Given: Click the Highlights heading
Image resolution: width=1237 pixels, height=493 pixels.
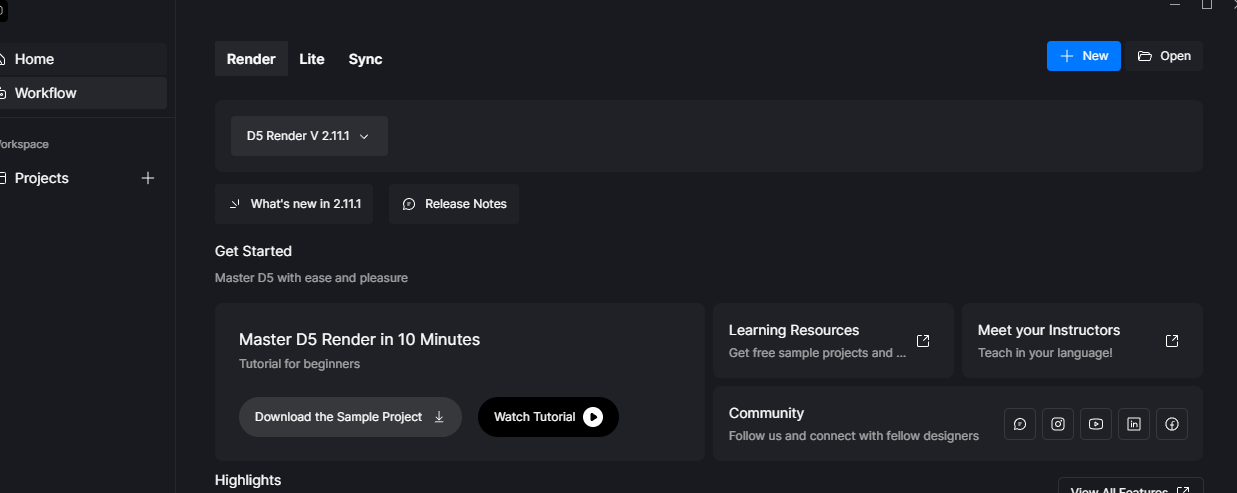Looking at the screenshot, I should (248, 480).
